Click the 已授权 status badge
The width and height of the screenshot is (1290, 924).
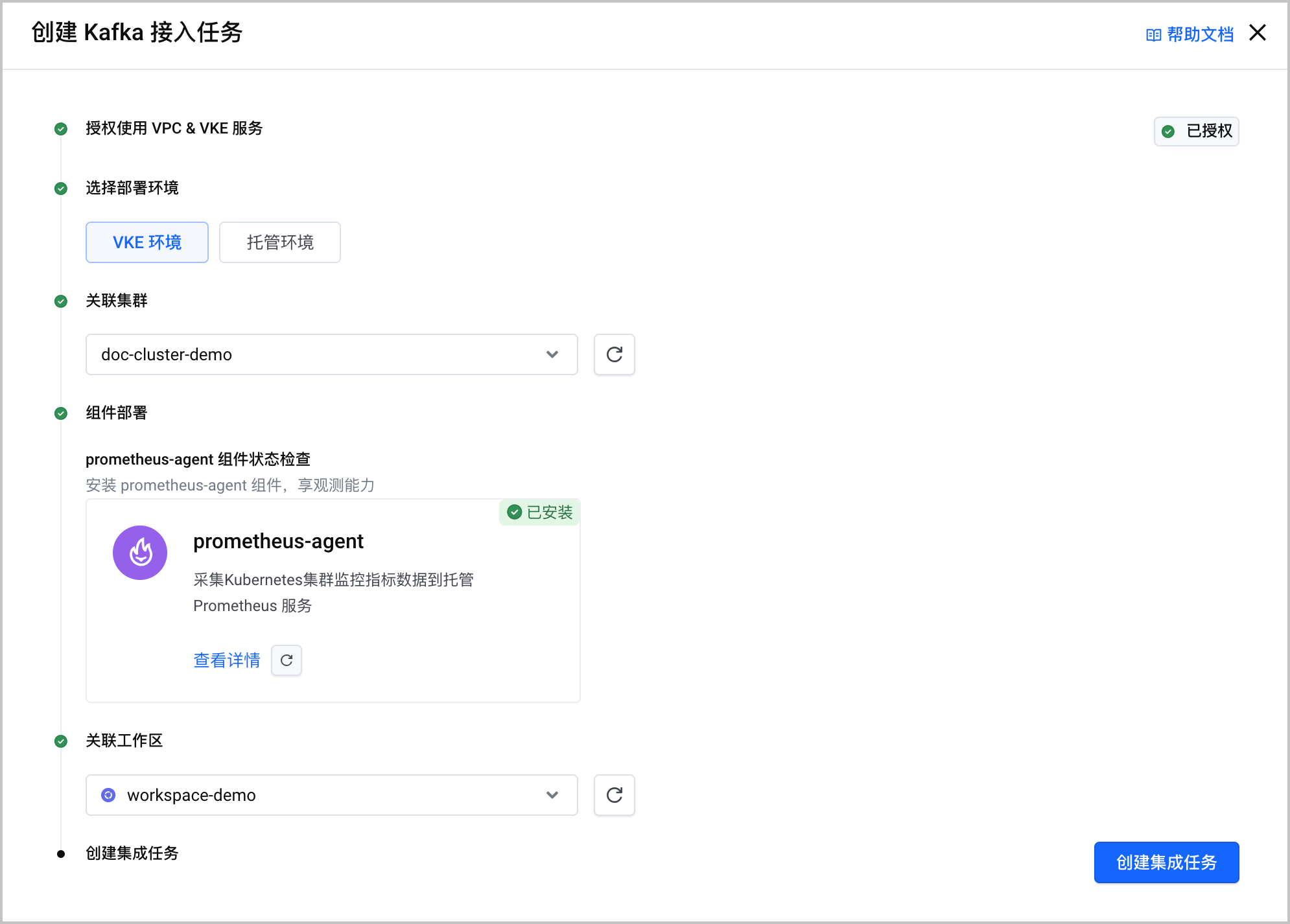(1197, 132)
